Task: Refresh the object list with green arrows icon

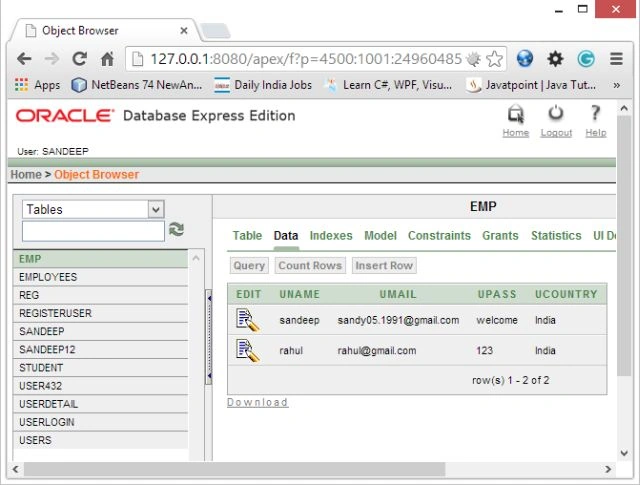Action: coord(176,229)
